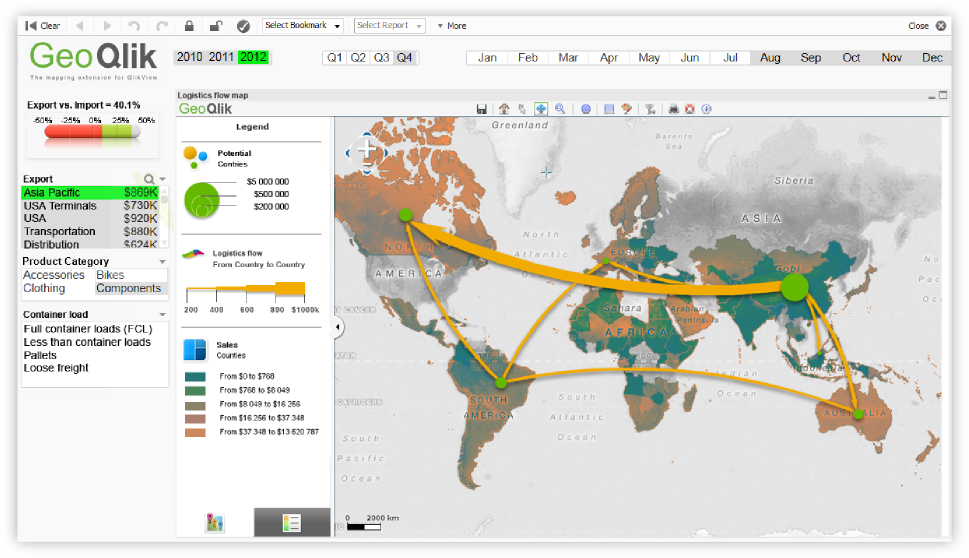The image size is (969, 558).
Task: Print the map via printer icon
Action: [x=674, y=109]
